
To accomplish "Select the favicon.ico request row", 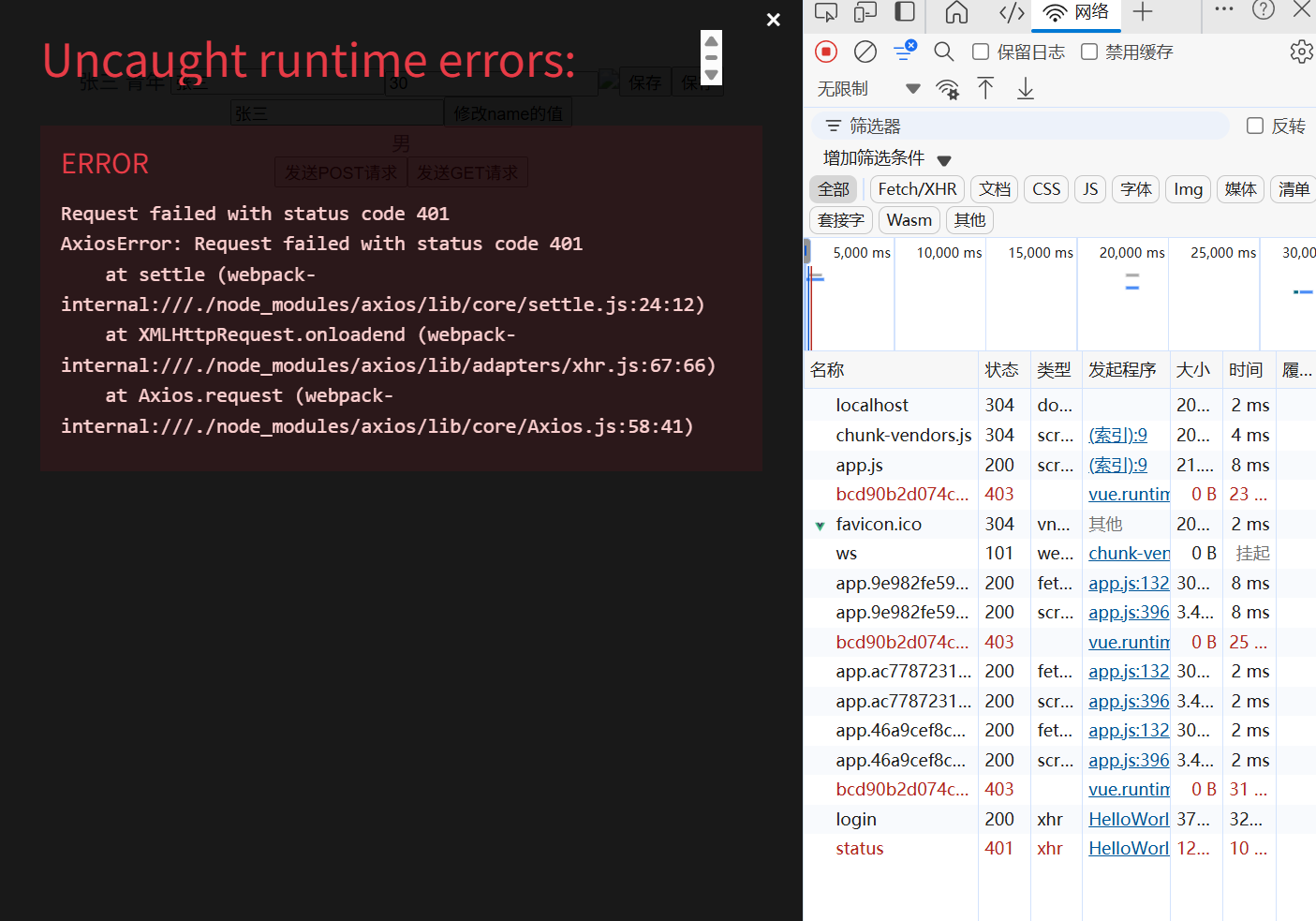I will pyautogui.click(x=1059, y=524).
